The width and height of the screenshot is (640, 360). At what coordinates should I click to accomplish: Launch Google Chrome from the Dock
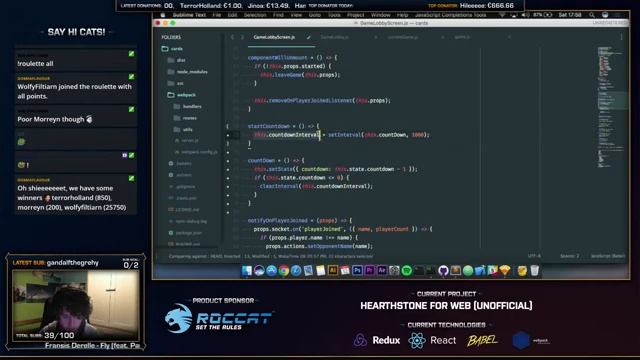pyautogui.click(x=284, y=271)
